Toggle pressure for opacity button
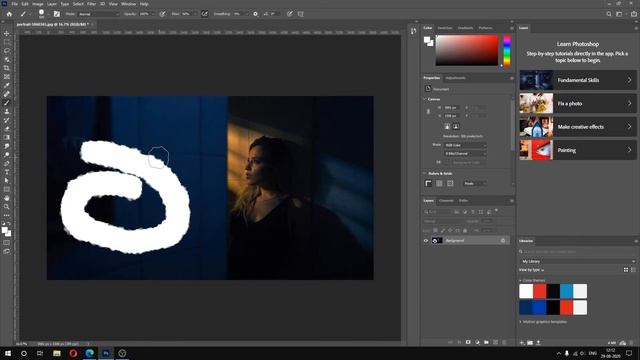Image resolution: width=640 pixels, height=360 pixels. pyautogui.click(x=162, y=14)
